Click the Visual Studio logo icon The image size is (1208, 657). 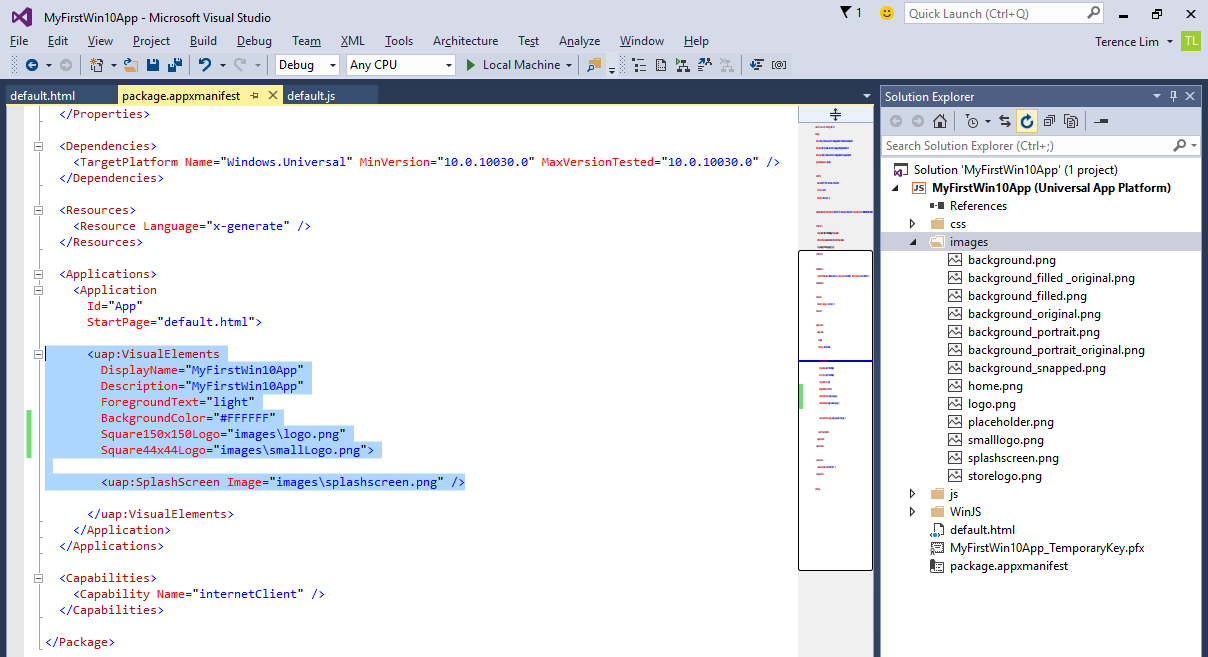(x=22, y=17)
